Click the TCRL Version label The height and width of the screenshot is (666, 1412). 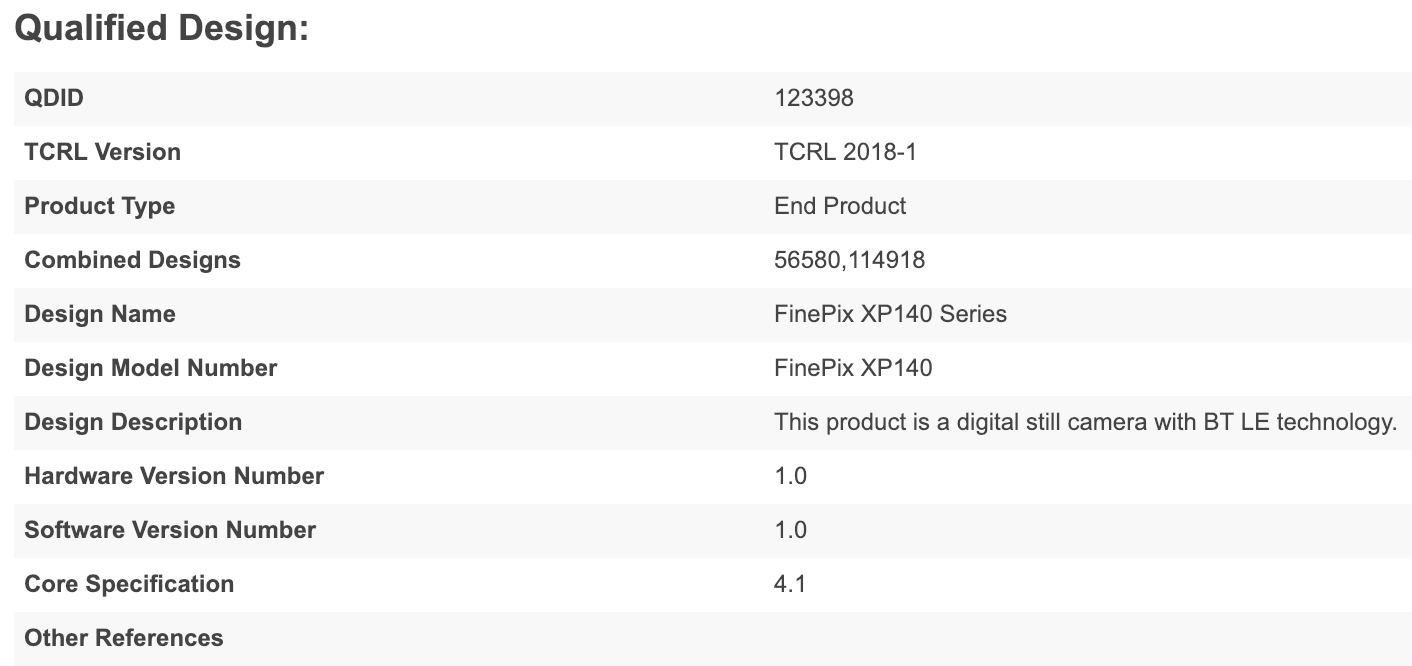(102, 152)
